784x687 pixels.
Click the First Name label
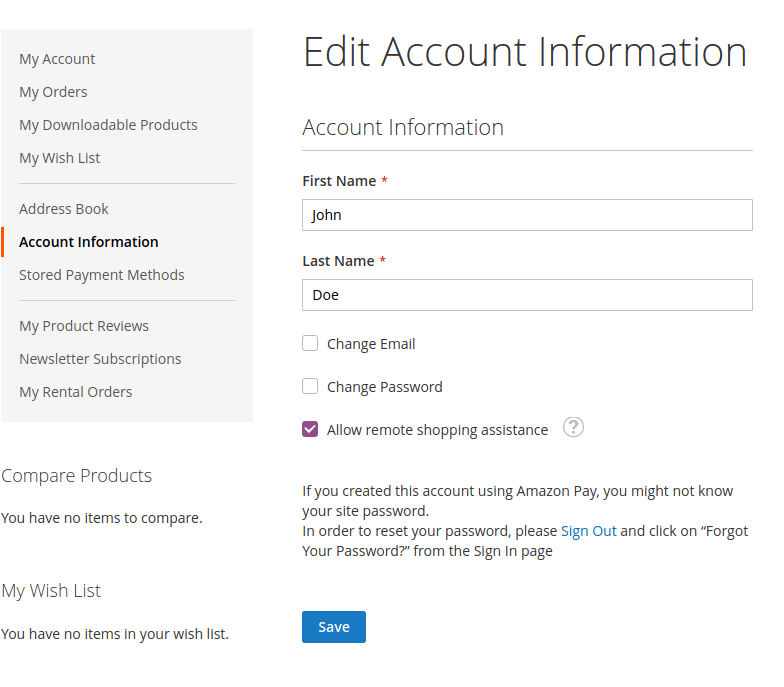coord(339,181)
